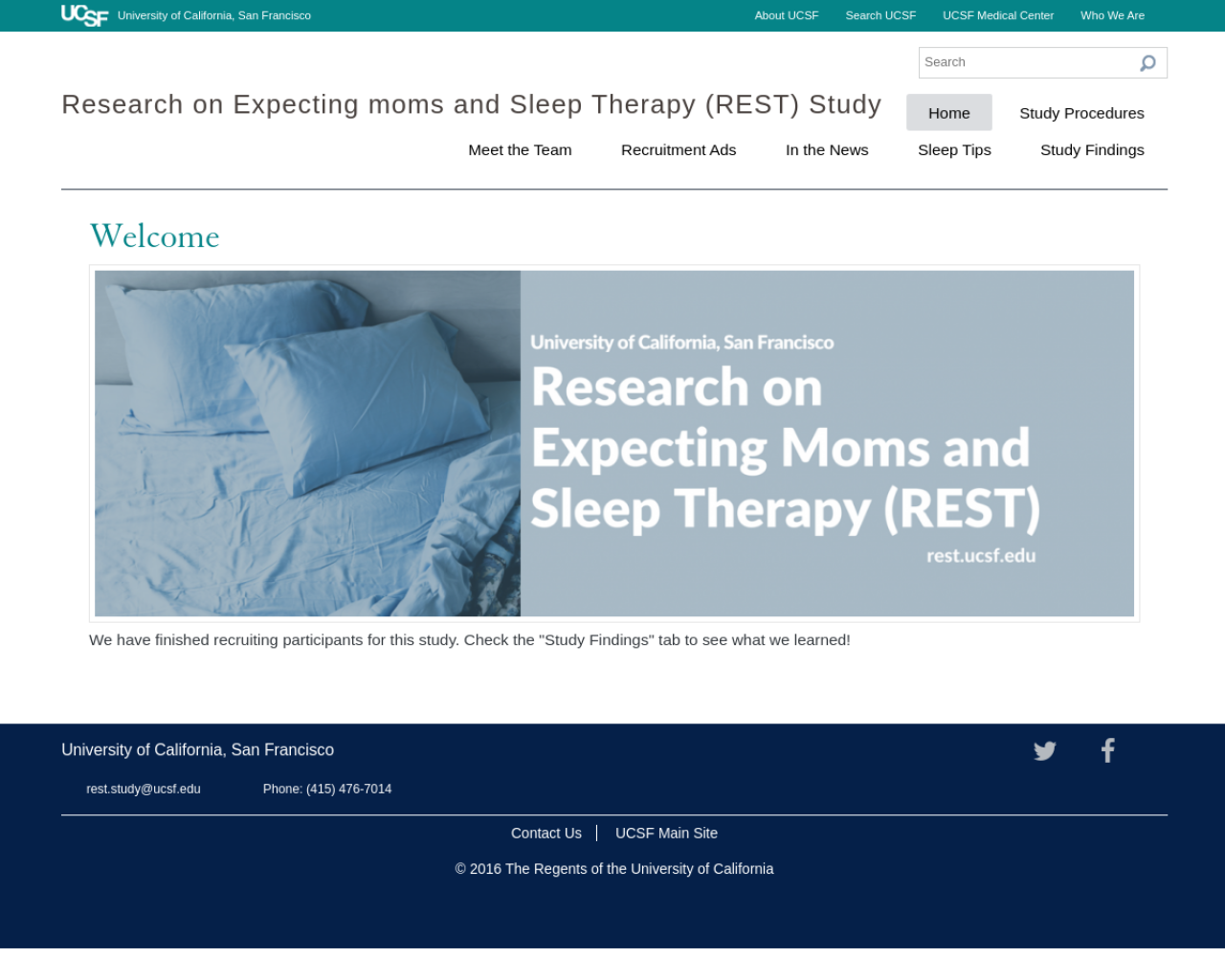
Task: Click rest.study@ucsf.edu email link
Action: click(x=144, y=790)
